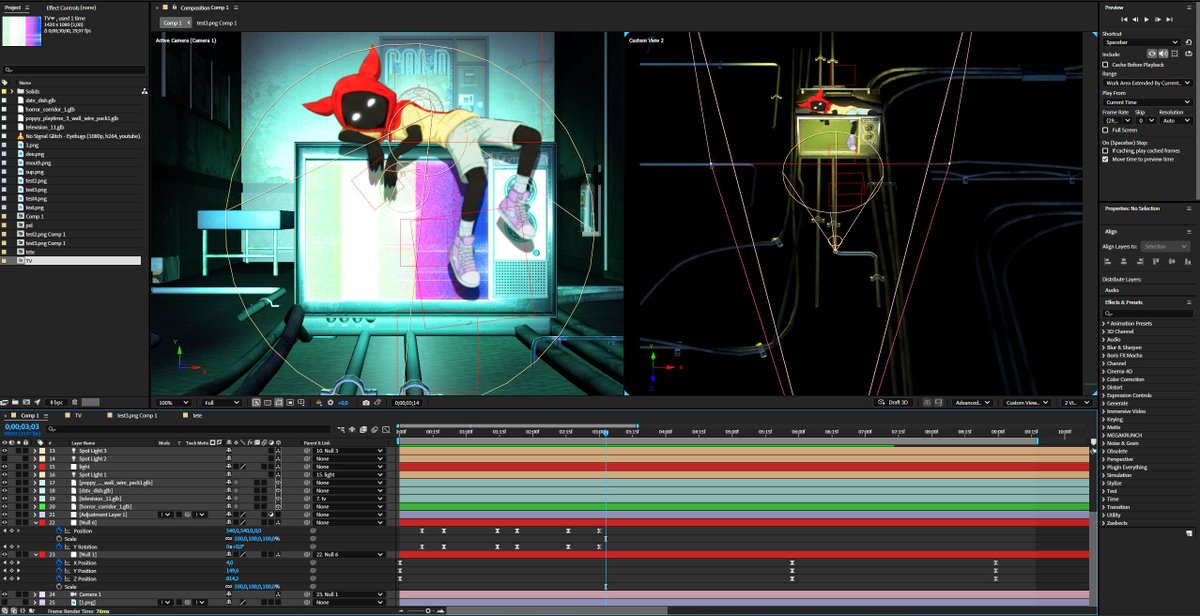Open the new folder icon in Project panel
Viewport: 1200px width, 616px height.
[x=15, y=402]
